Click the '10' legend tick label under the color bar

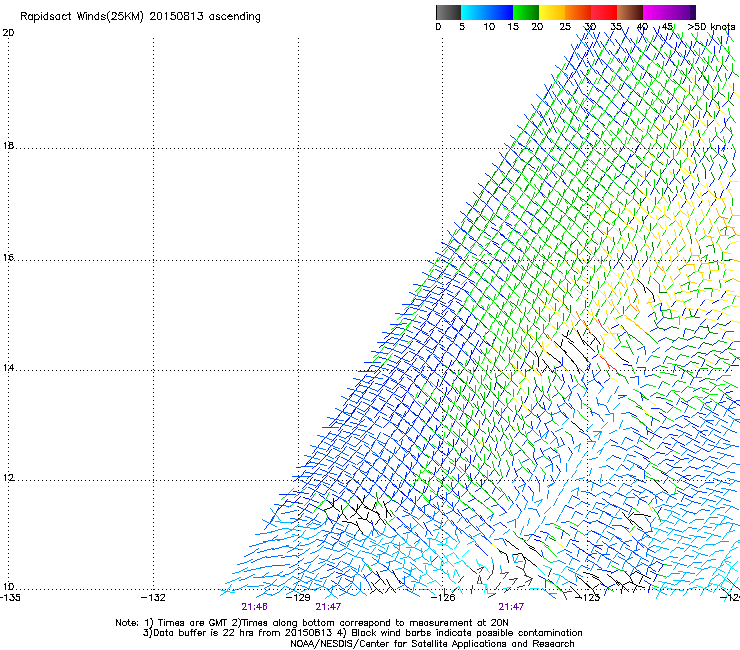489,27
